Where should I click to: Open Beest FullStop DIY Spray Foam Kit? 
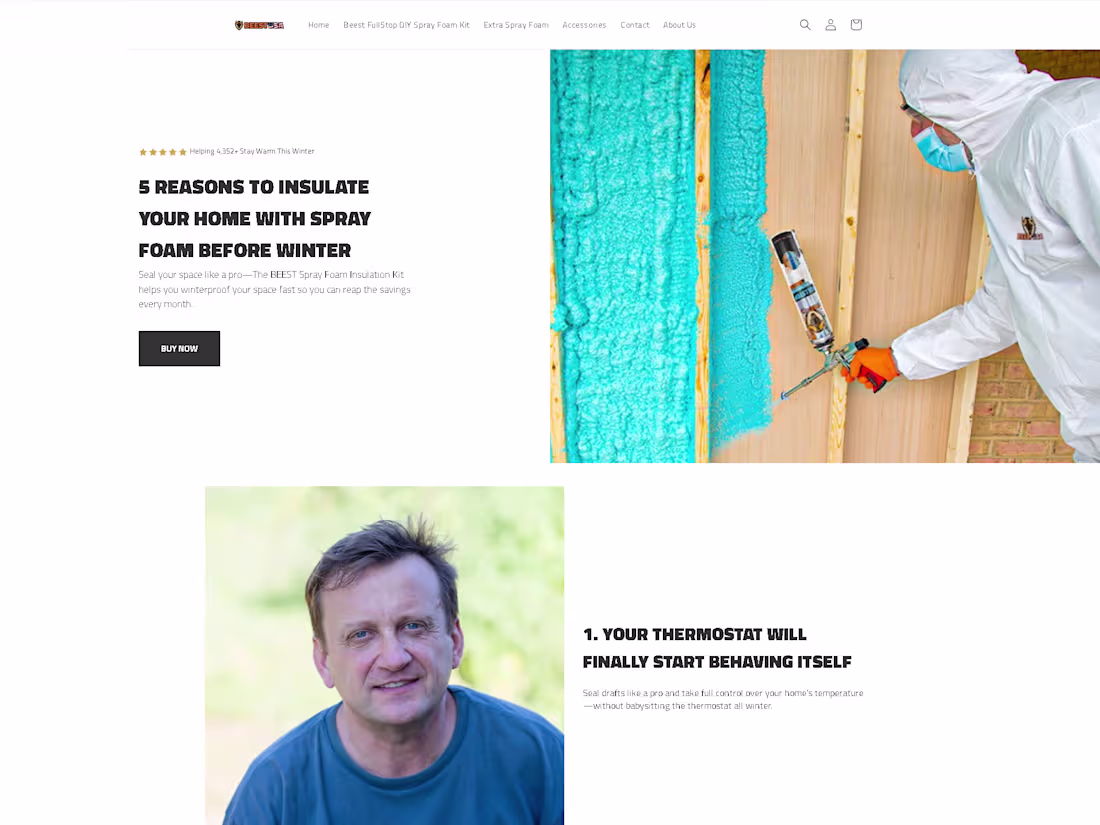(406, 25)
